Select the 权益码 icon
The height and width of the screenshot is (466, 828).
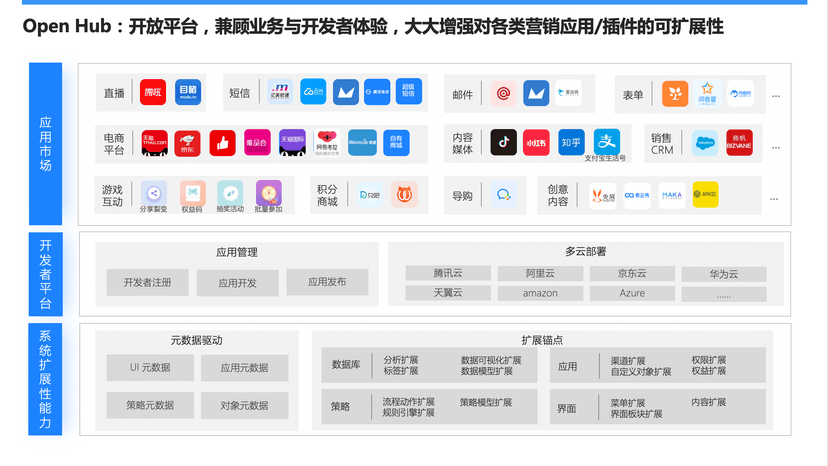pos(192,193)
